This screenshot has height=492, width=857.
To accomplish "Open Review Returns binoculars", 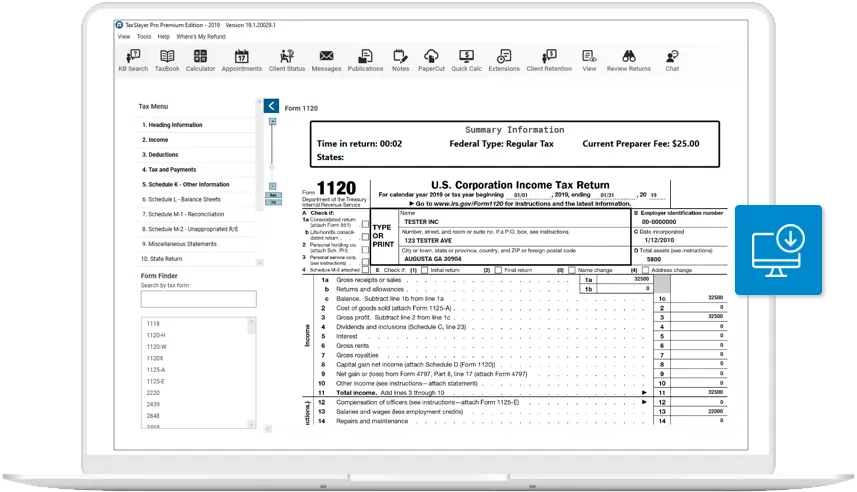I will click(x=629, y=60).
